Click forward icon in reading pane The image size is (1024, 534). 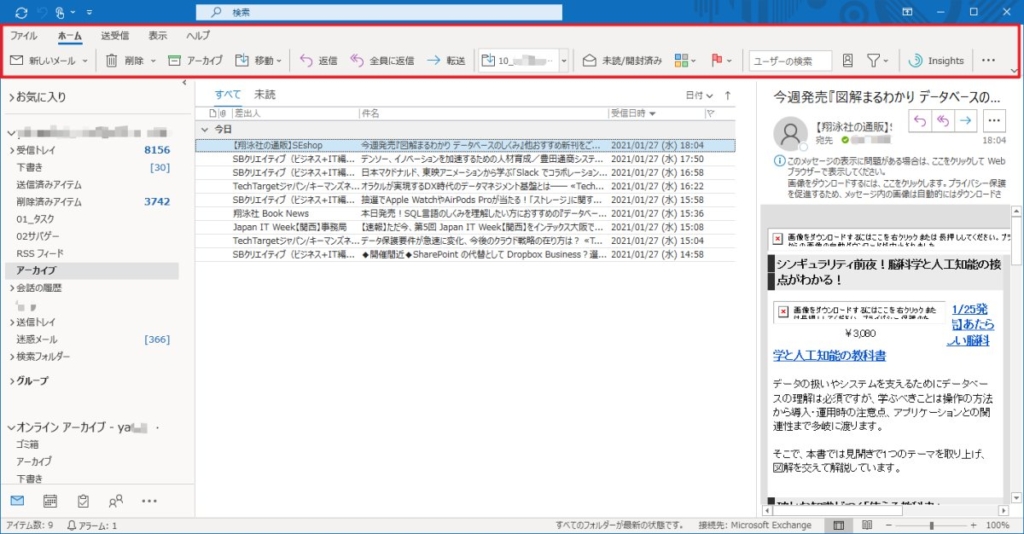[x=965, y=121]
